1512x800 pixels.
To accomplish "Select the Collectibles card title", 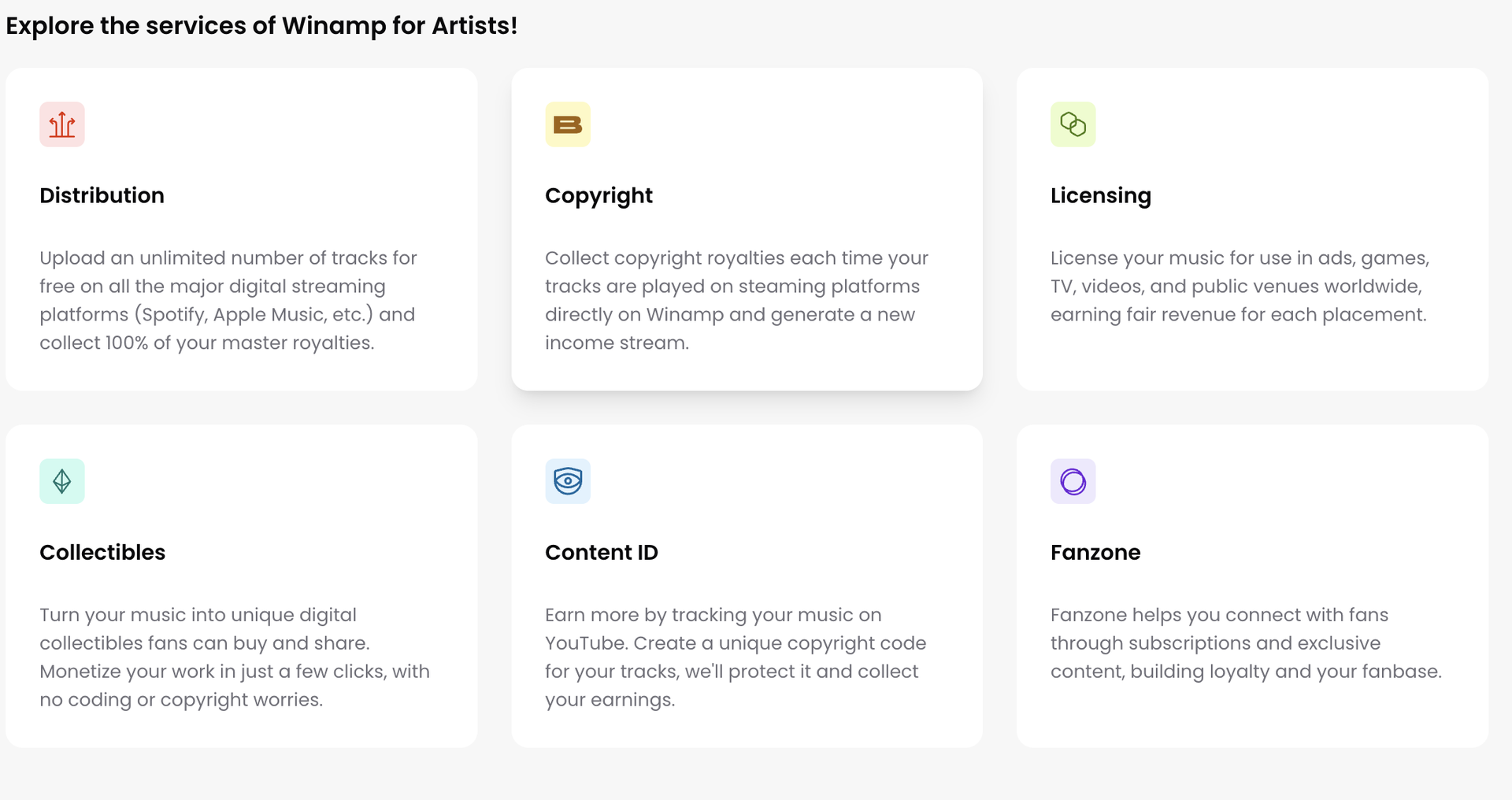I will [102, 552].
